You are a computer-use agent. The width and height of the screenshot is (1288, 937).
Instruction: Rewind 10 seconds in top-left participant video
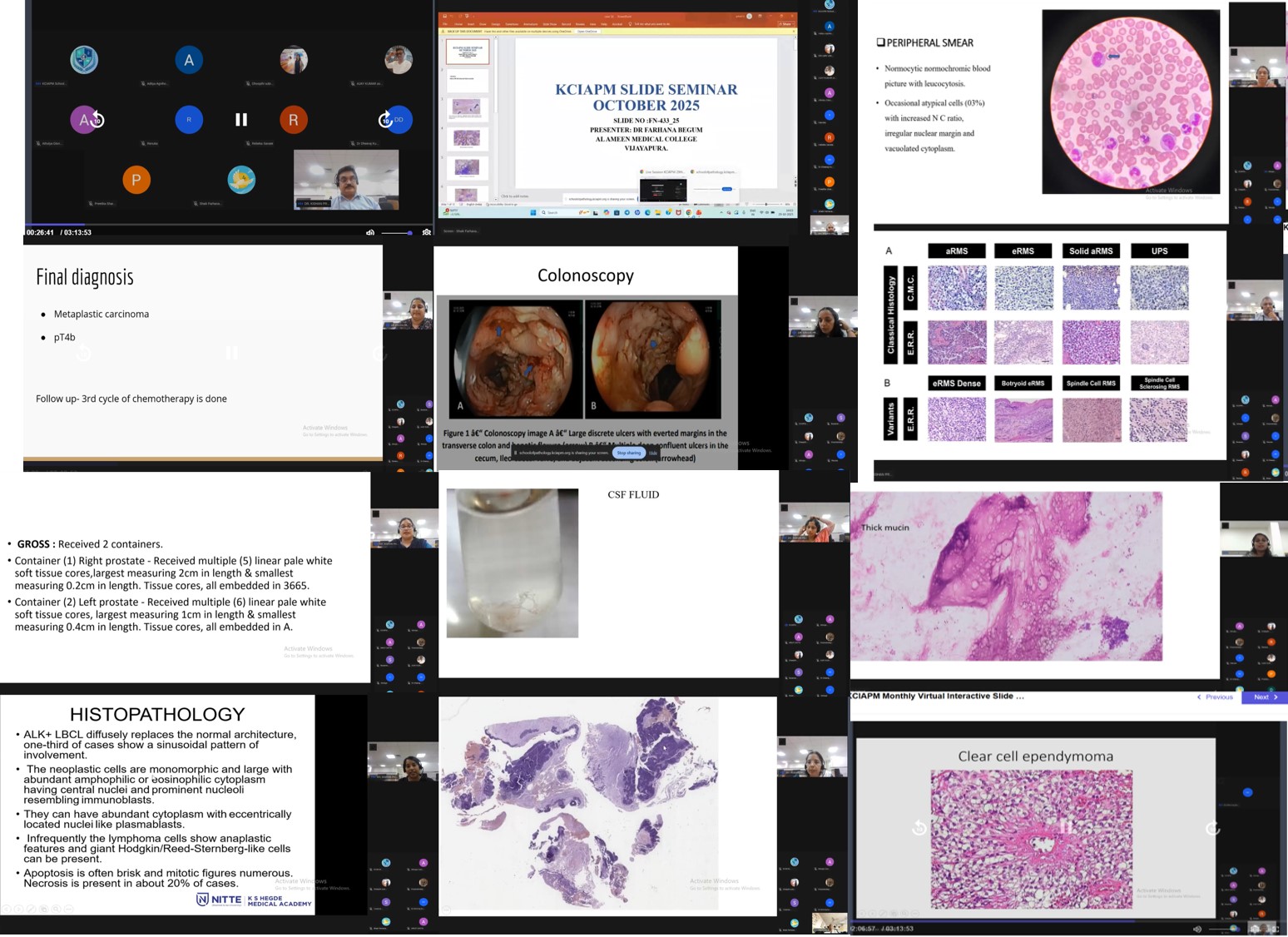click(x=97, y=120)
